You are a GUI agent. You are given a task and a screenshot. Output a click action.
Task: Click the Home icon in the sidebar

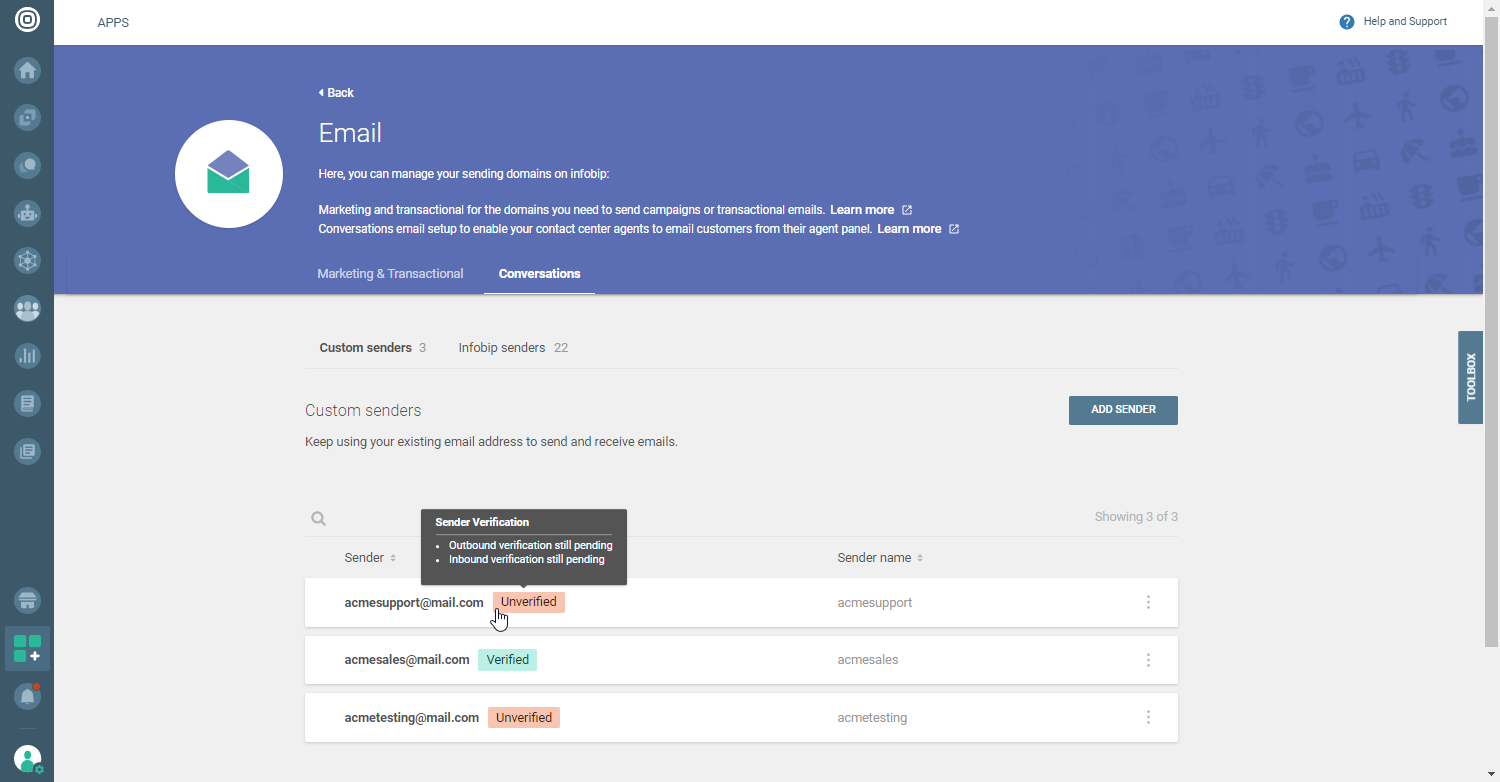click(27, 71)
